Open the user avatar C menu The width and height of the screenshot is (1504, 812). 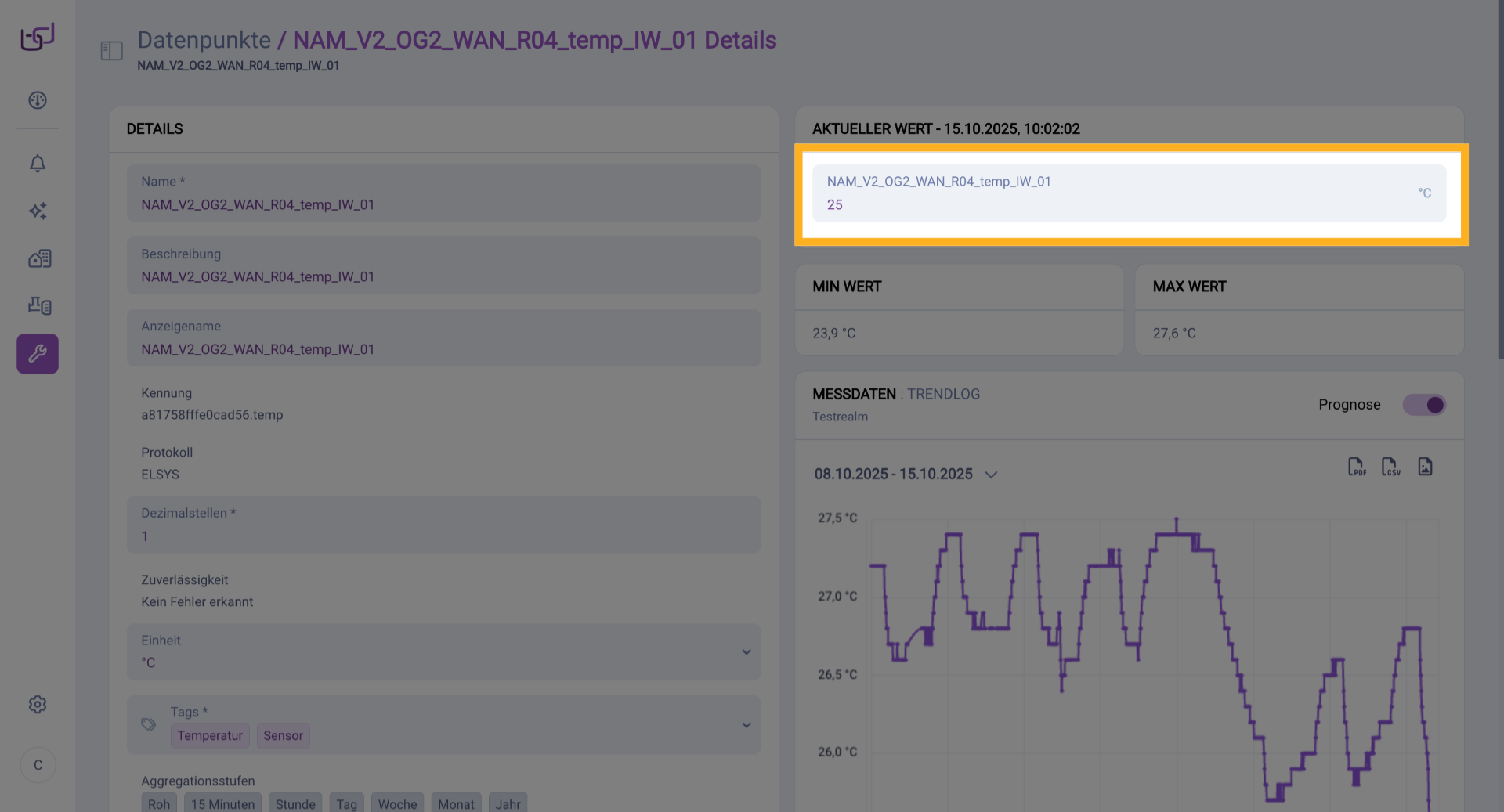pos(38,765)
